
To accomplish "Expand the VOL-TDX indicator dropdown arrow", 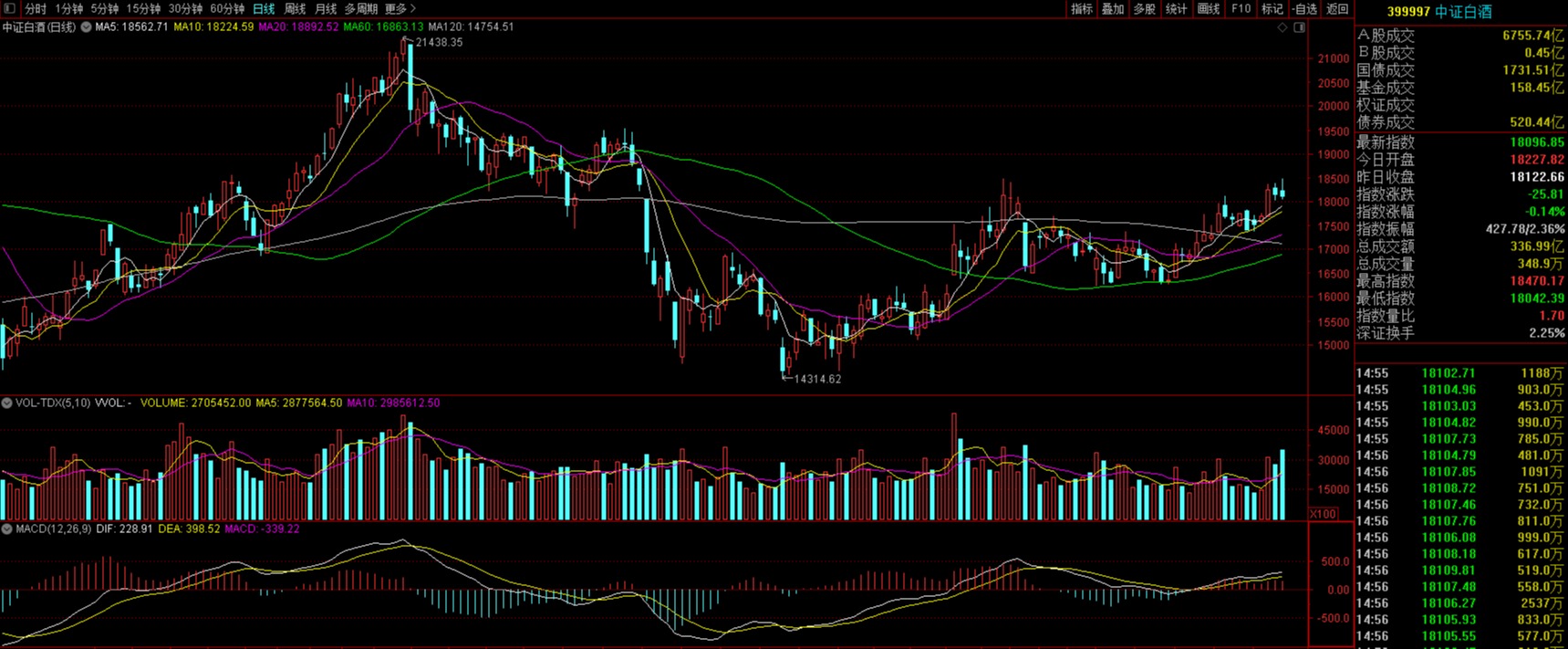I will click(7, 403).
